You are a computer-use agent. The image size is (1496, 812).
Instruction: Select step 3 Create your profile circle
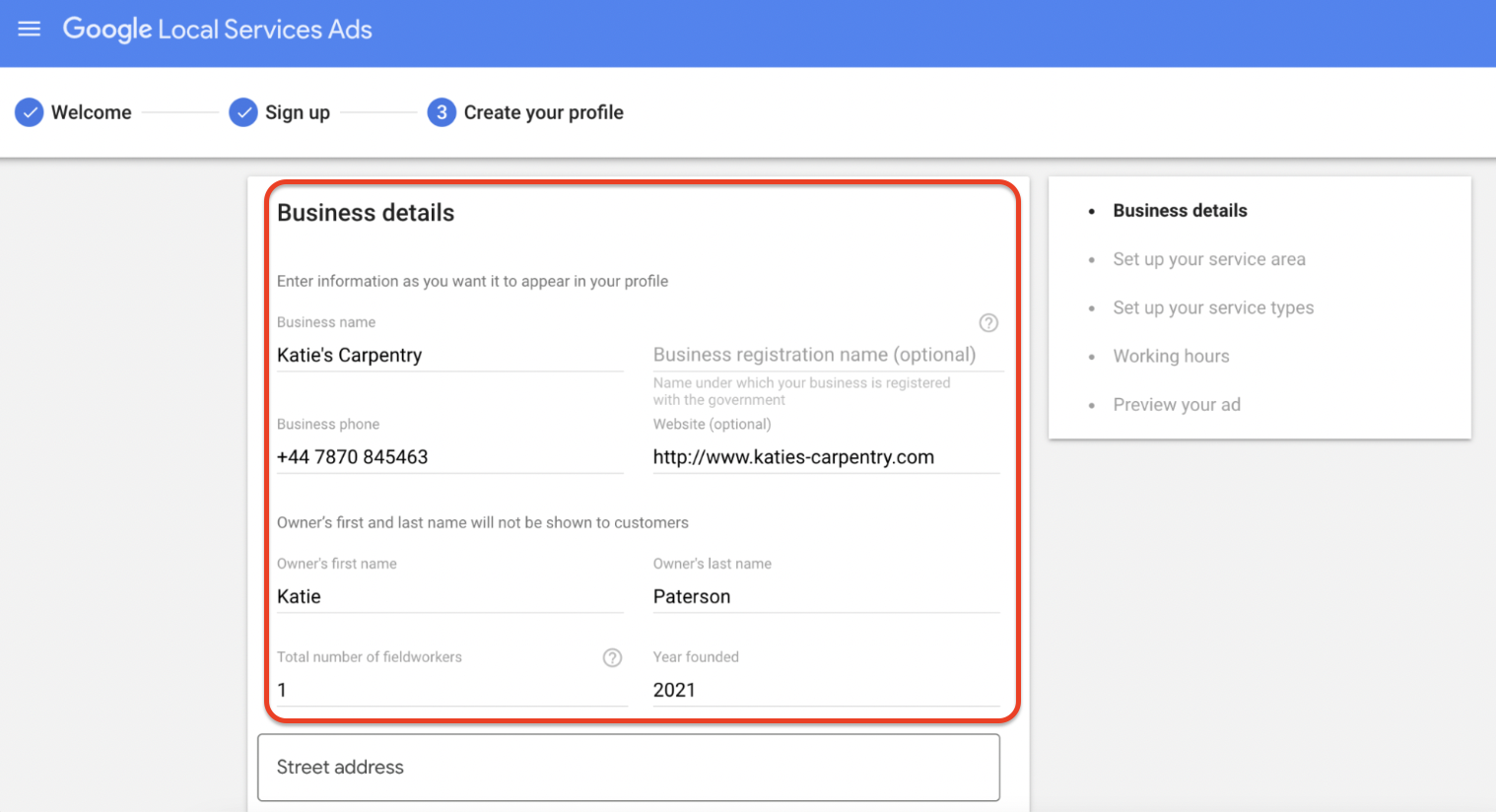tap(441, 112)
